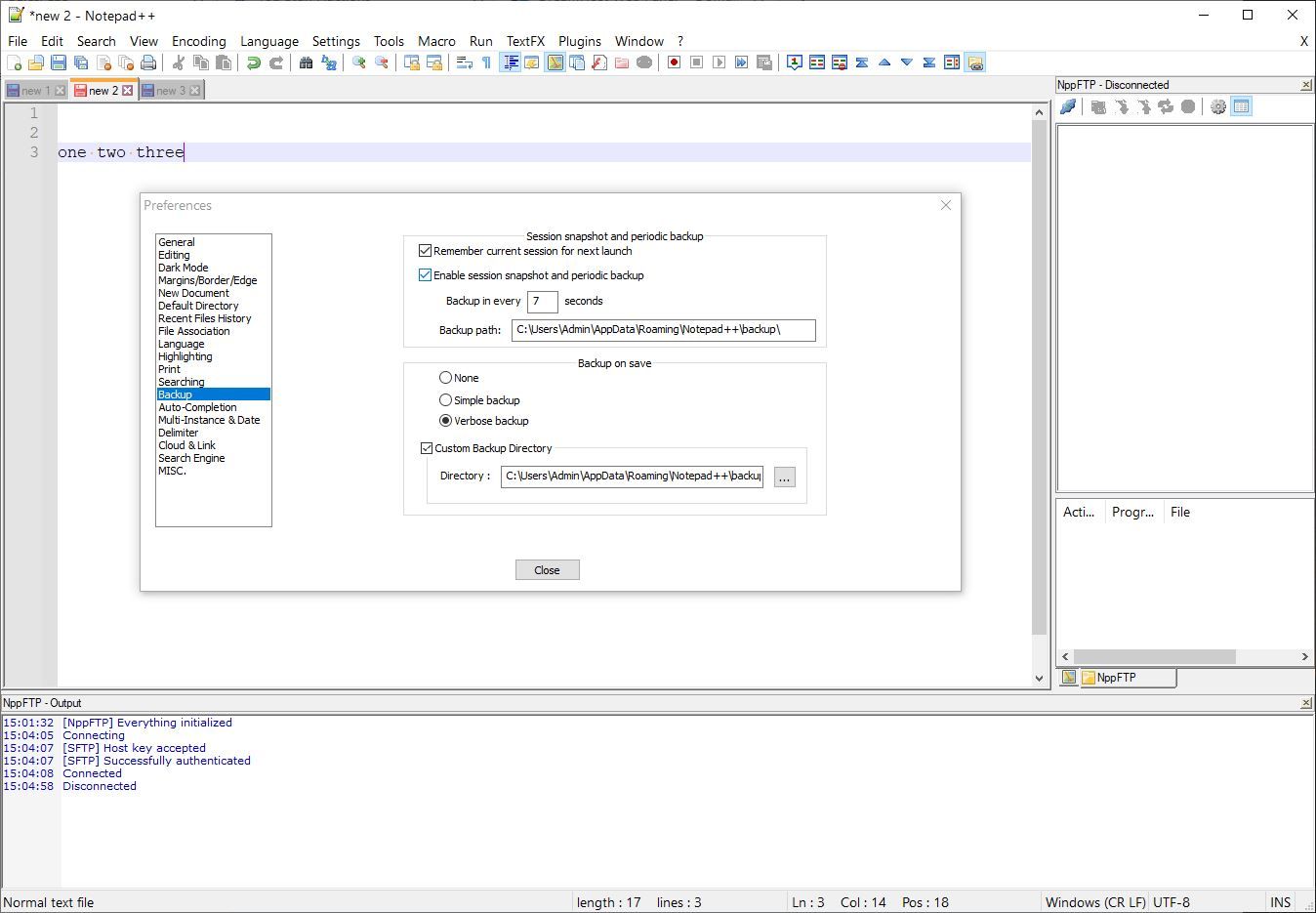Select Verbose backup radio option

point(445,421)
